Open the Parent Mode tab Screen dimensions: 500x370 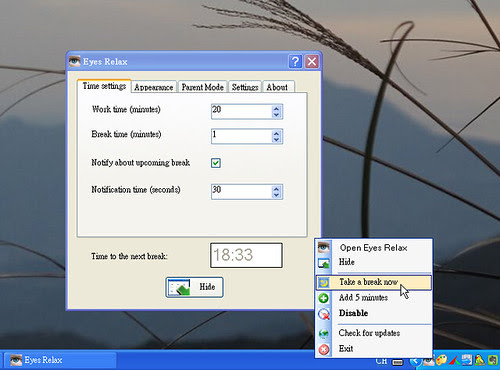click(202, 87)
